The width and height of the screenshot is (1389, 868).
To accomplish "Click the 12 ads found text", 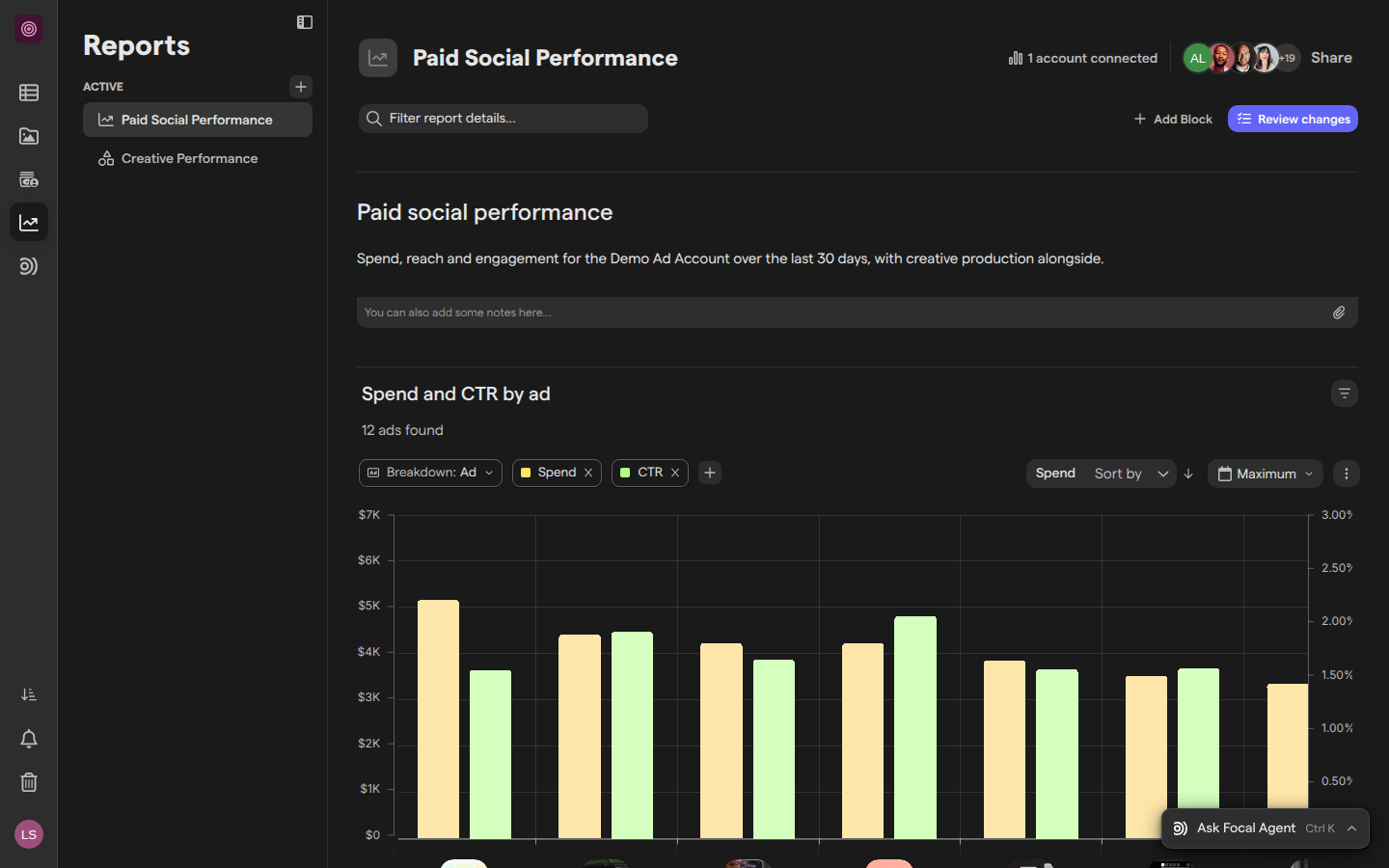I will (402, 430).
